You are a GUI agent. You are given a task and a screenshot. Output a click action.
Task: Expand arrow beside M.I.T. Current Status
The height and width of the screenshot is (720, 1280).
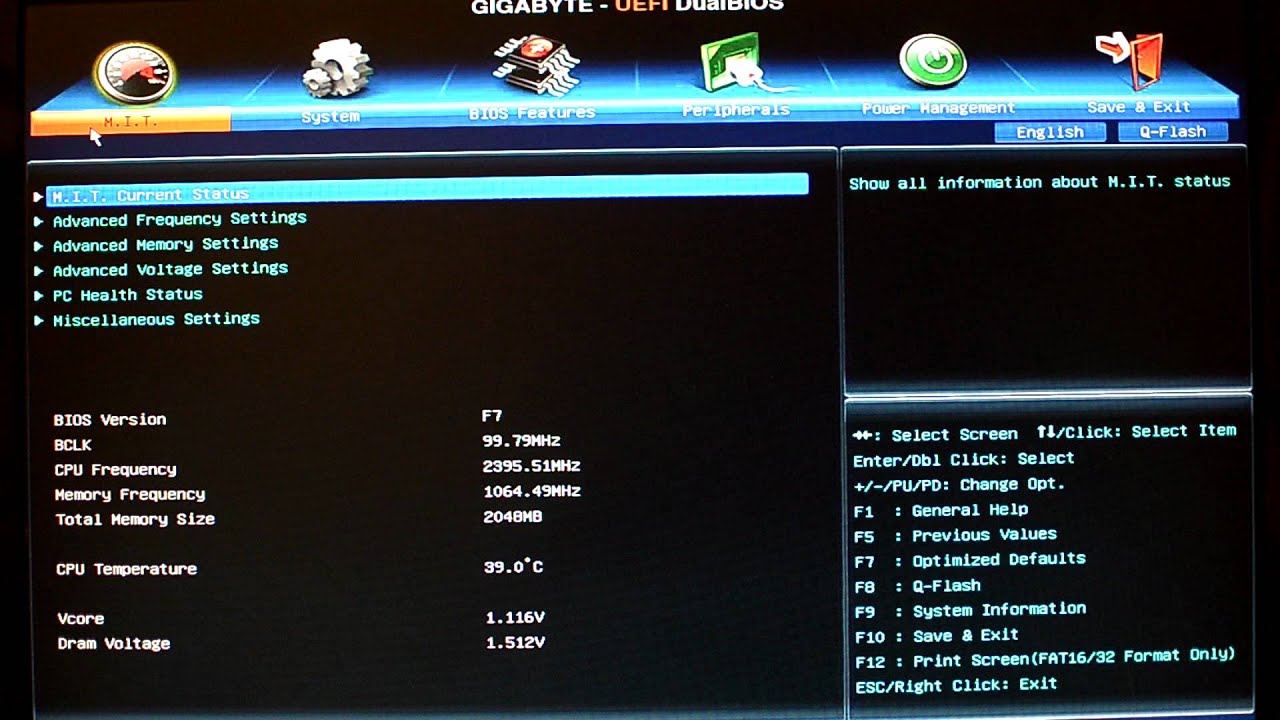click(x=39, y=196)
